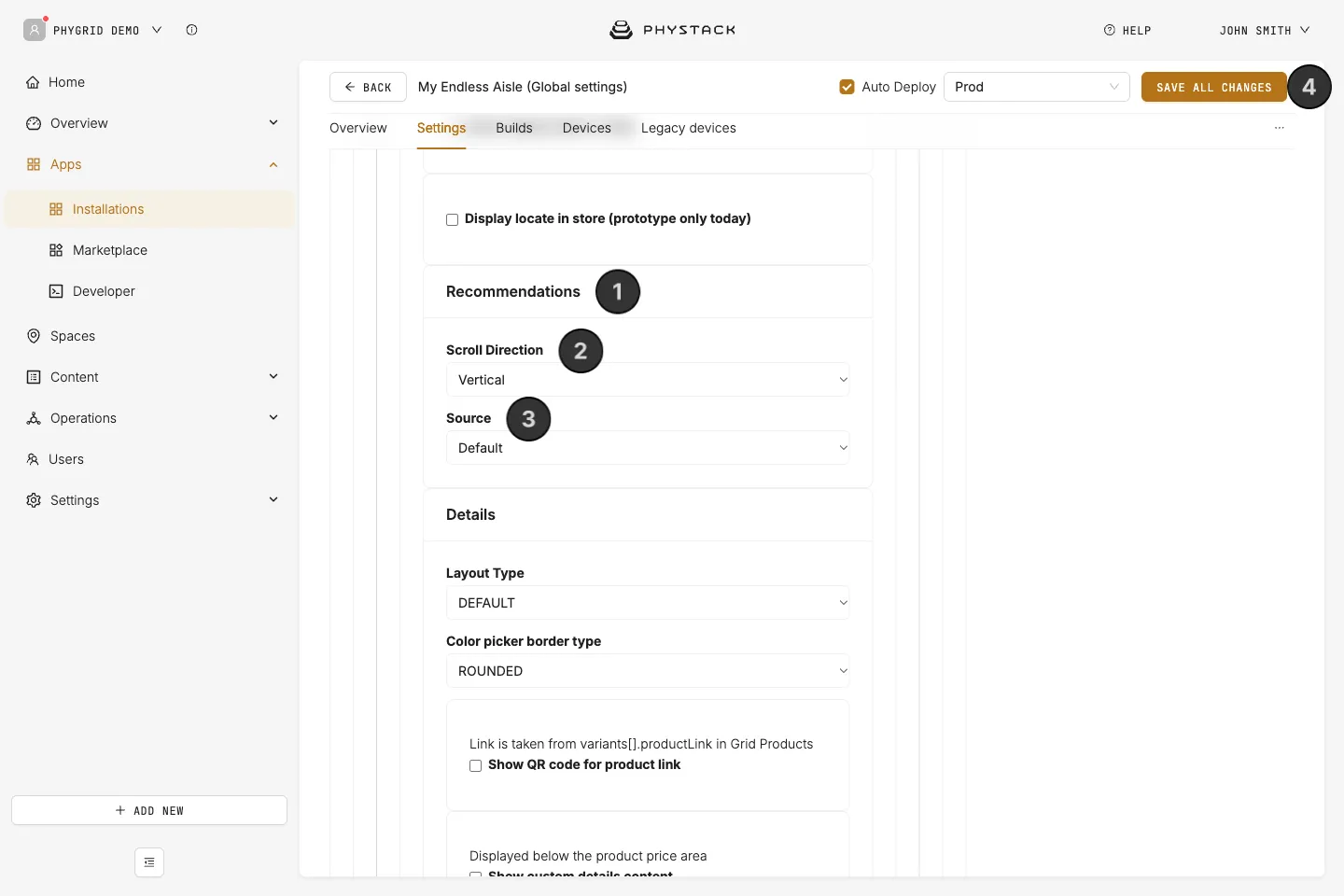Click the collapse sidebar icon button
Viewport: 1344px width, 896px height.
click(x=149, y=862)
